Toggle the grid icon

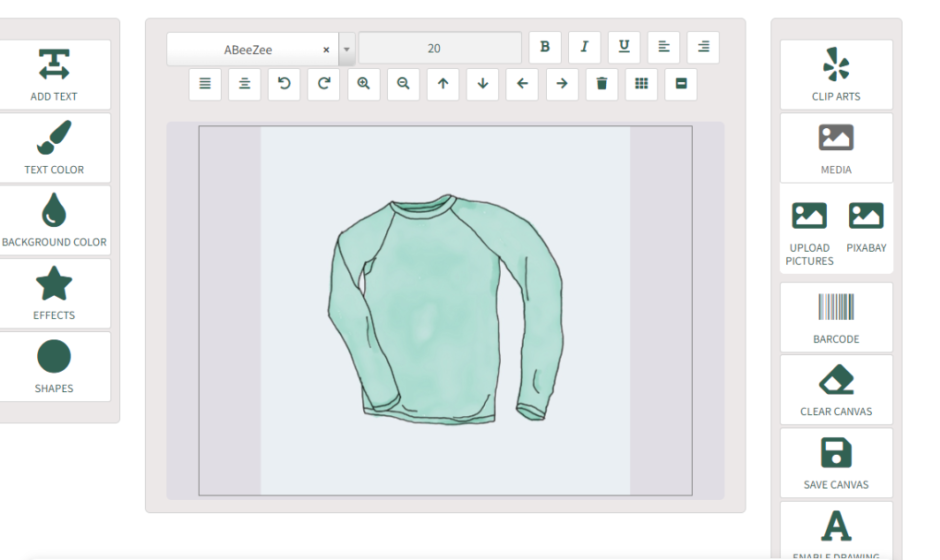(641, 84)
